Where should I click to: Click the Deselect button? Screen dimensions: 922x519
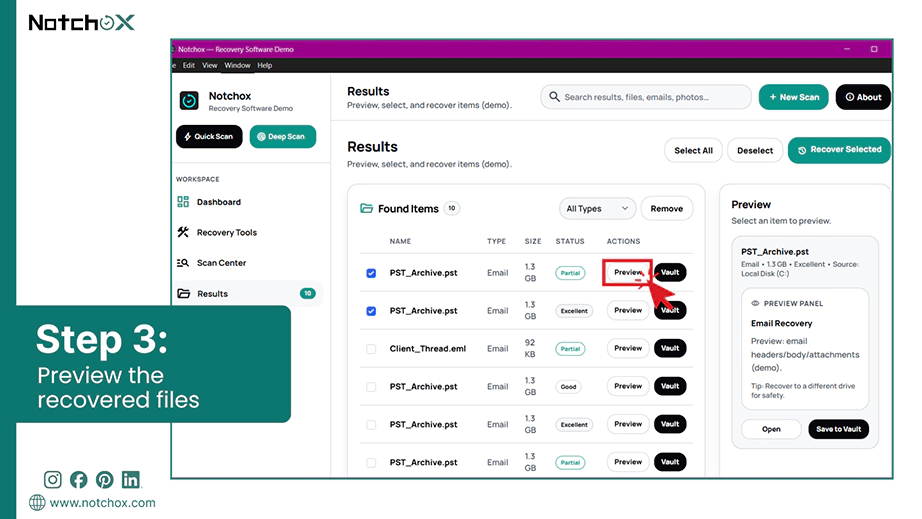[755, 150]
